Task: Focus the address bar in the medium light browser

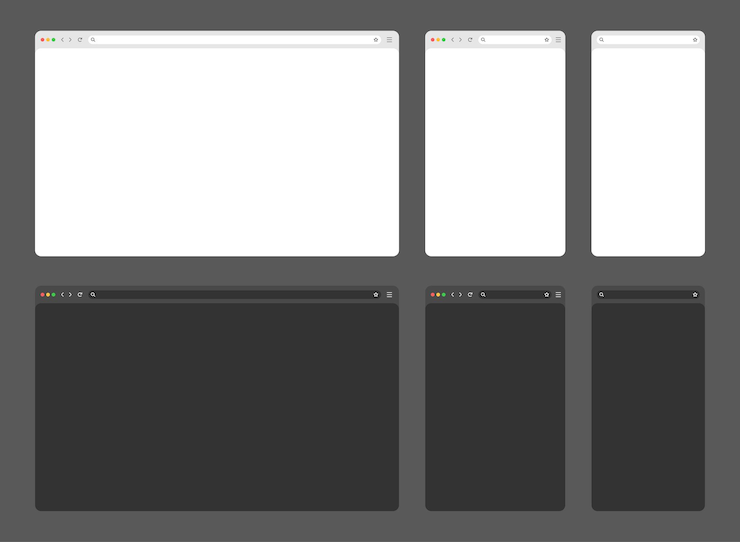Action: pyautogui.click(x=515, y=40)
